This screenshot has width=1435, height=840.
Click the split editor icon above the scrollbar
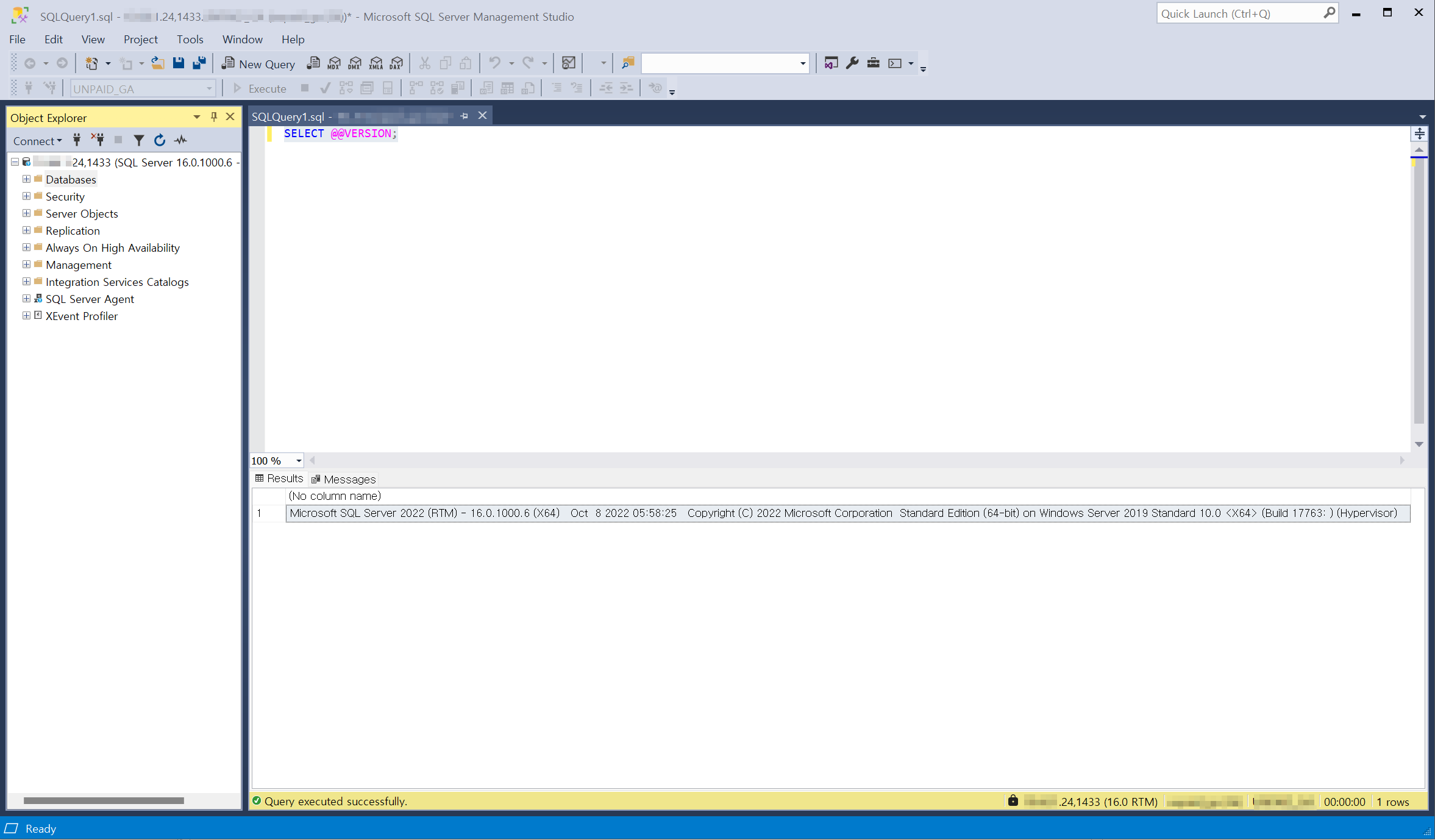(x=1420, y=134)
